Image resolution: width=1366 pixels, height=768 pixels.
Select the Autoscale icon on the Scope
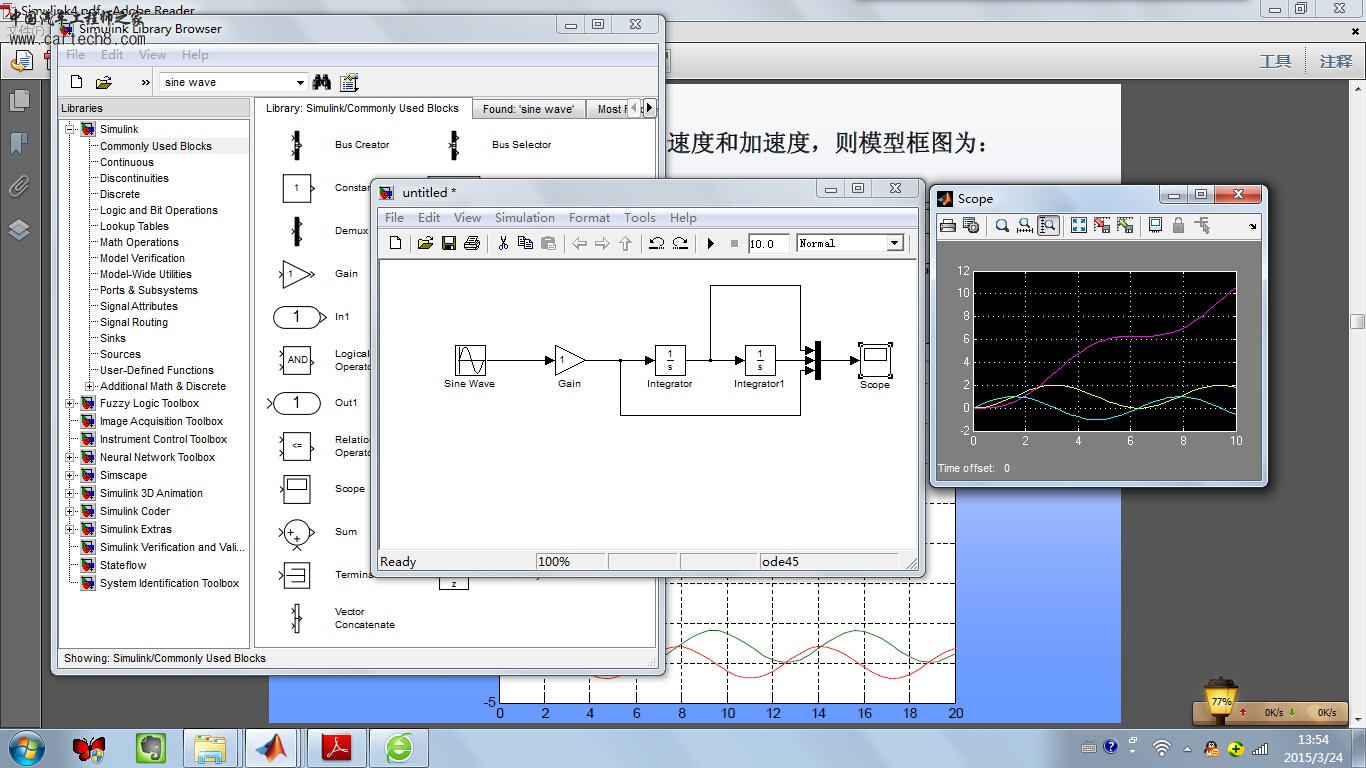(x=1079, y=225)
